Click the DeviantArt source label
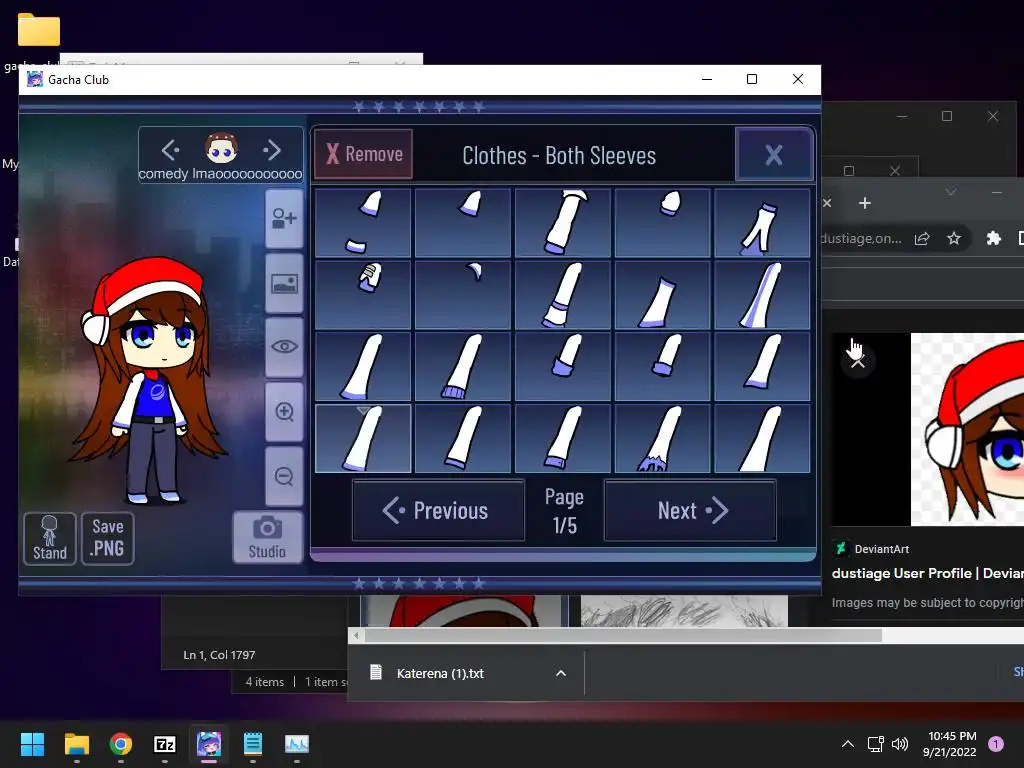 [x=882, y=549]
